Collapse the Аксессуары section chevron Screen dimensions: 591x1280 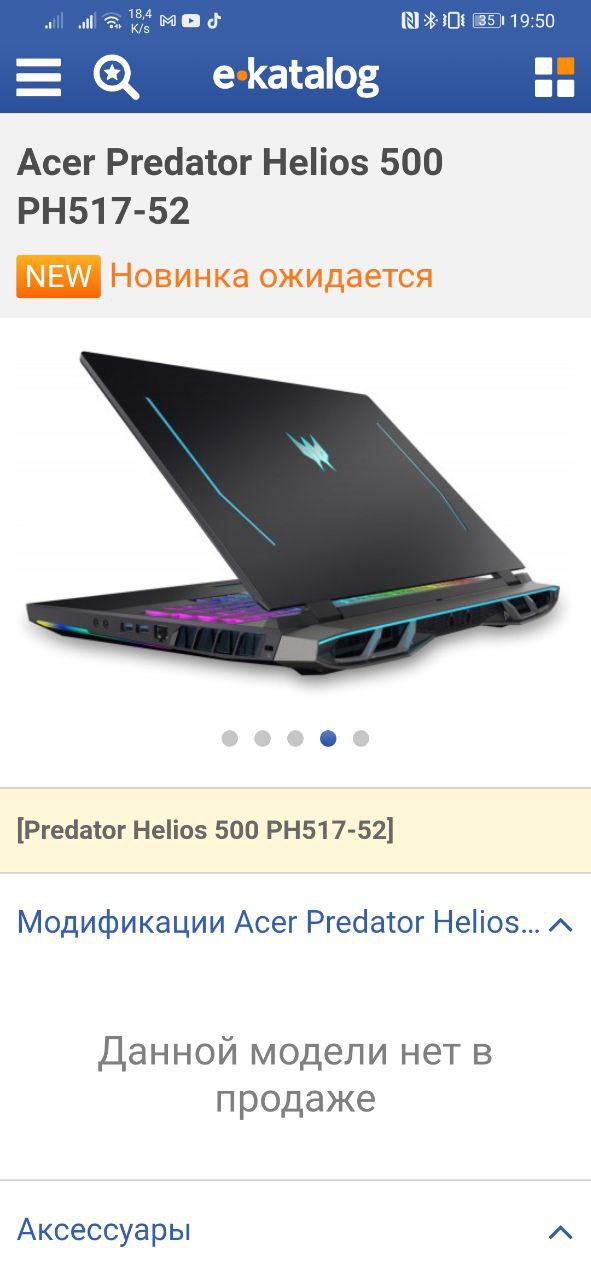(561, 1232)
